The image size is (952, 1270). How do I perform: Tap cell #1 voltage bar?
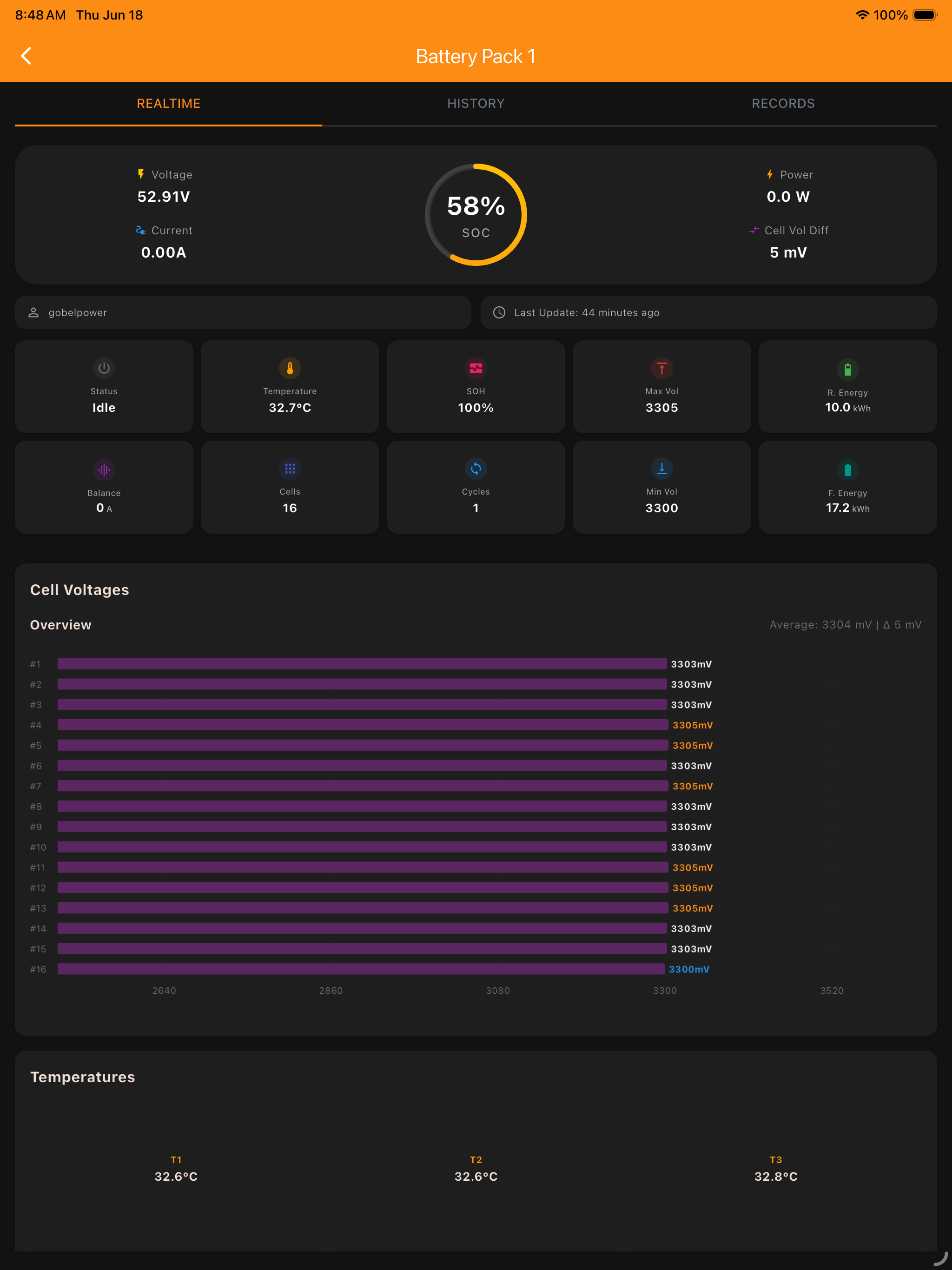coord(362,664)
